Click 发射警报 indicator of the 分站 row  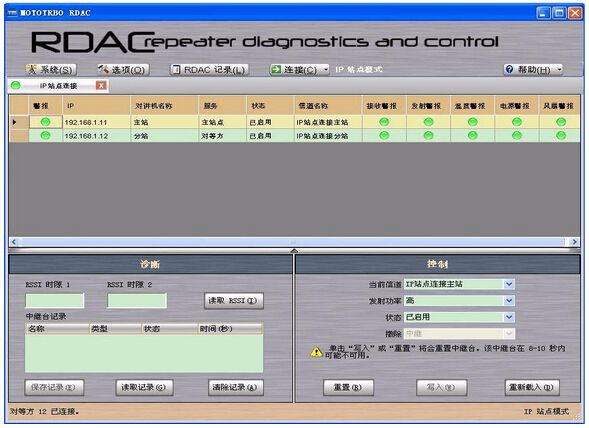click(x=428, y=135)
